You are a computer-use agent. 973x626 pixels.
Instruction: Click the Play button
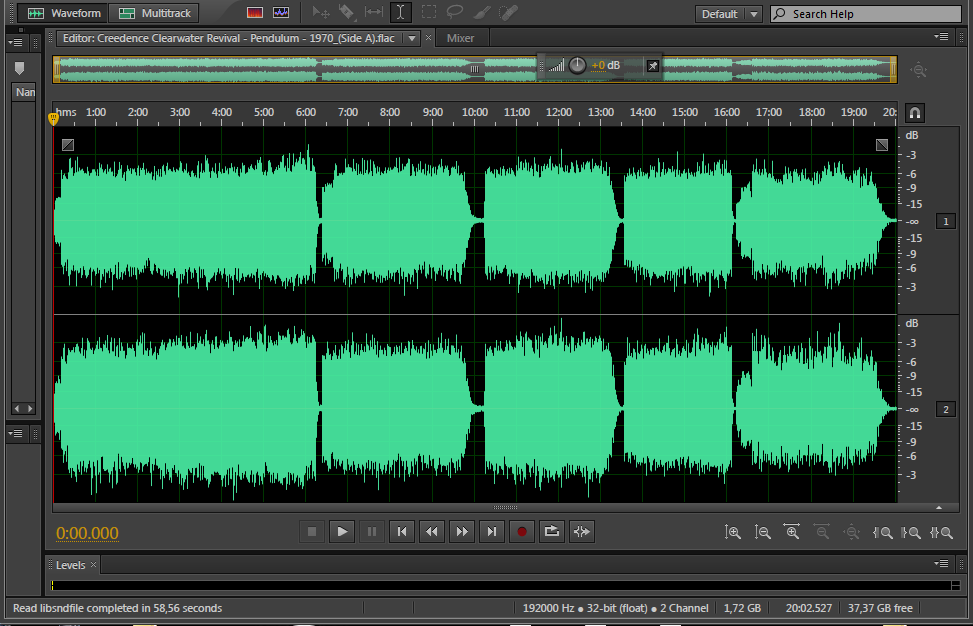pyautogui.click(x=342, y=532)
